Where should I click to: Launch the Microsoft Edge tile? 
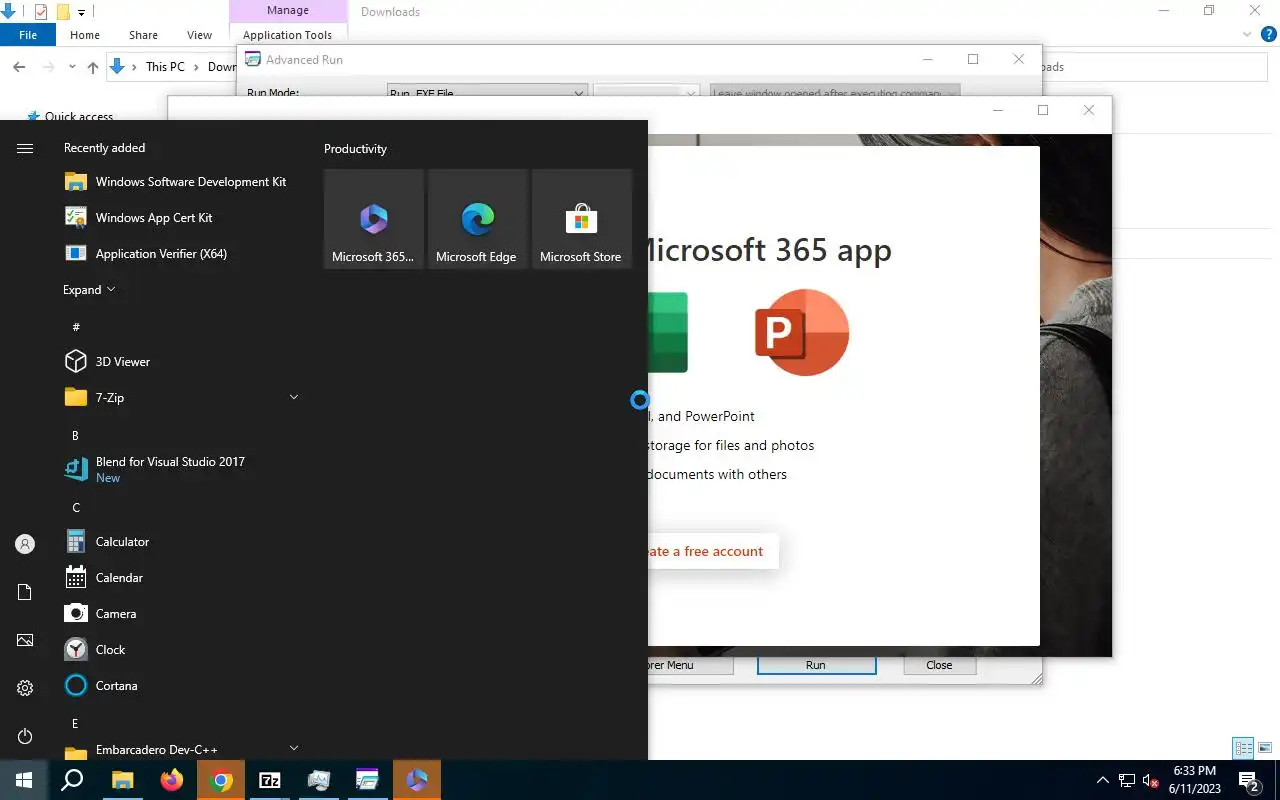click(477, 219)
